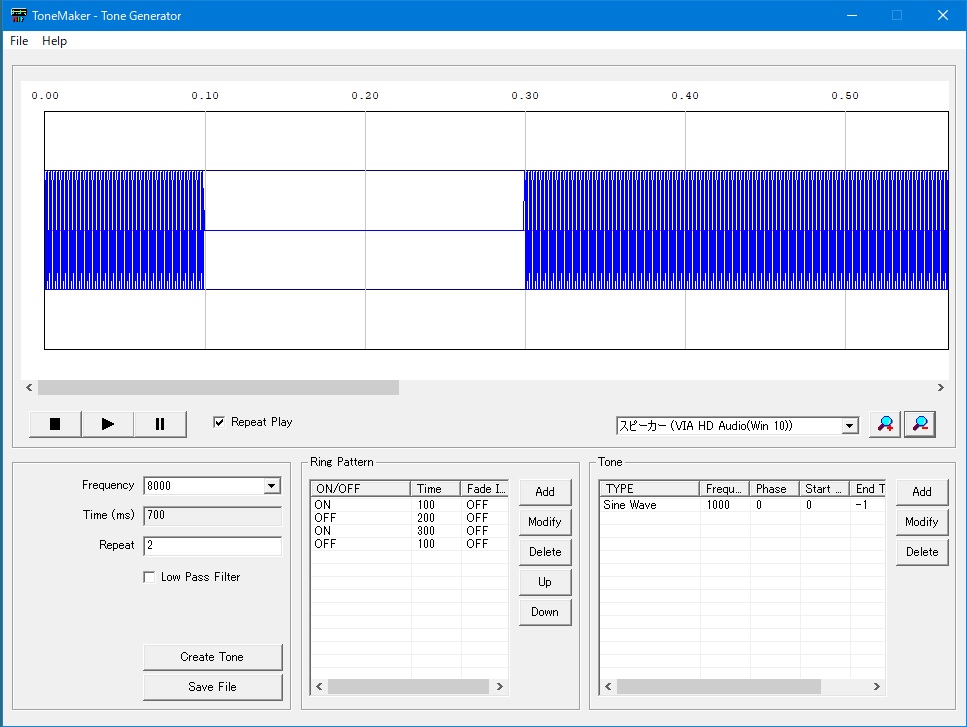Move the ring pattern row Up

point(545,582)
